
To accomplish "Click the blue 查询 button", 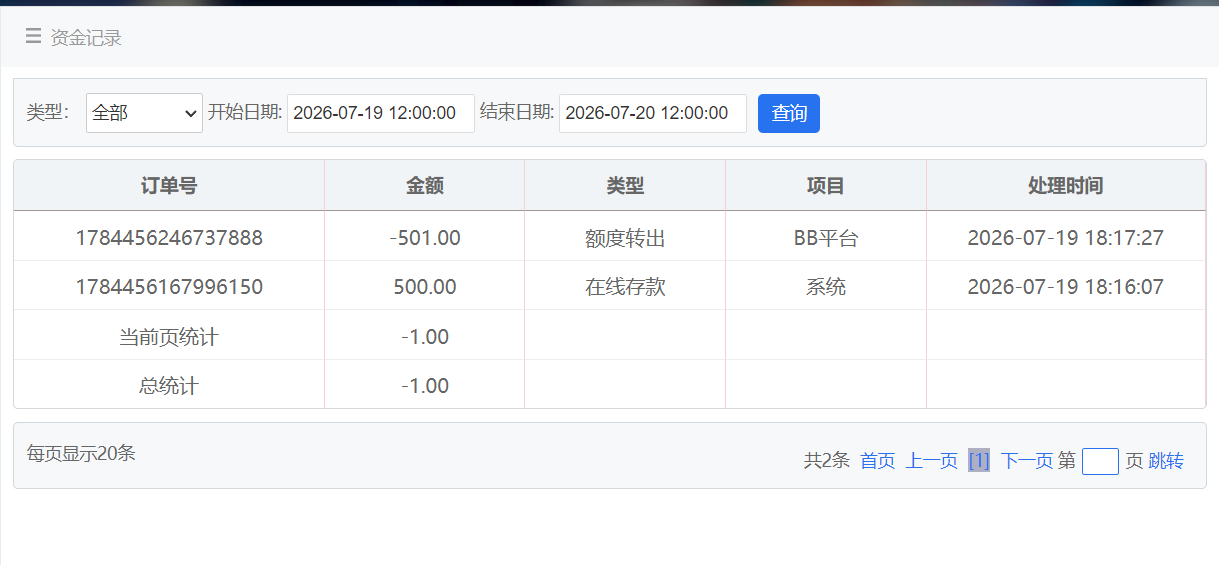I will [x=789, y=113].
